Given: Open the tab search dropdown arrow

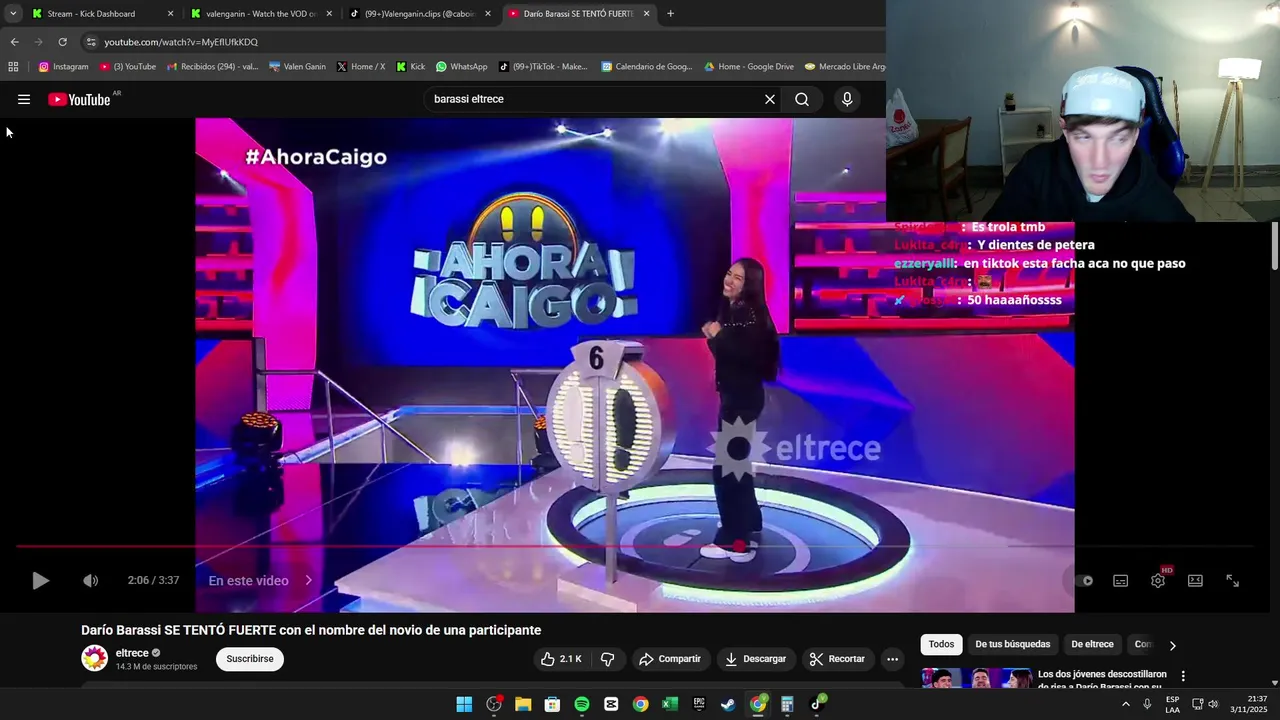Looking at the screenshot, I should (x=13, y=14).
